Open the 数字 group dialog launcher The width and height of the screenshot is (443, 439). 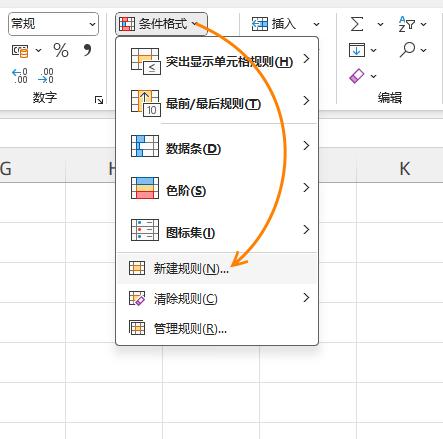click(99, 100)
